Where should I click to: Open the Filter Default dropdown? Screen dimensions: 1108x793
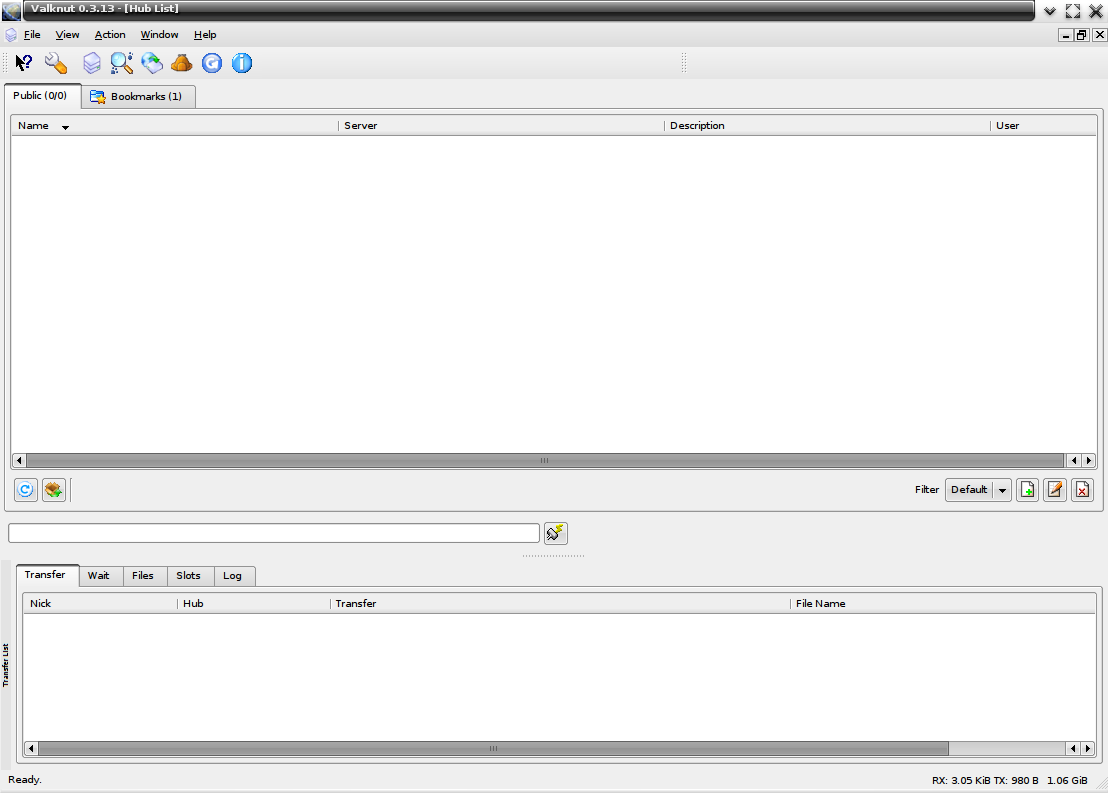pos(978,490)
